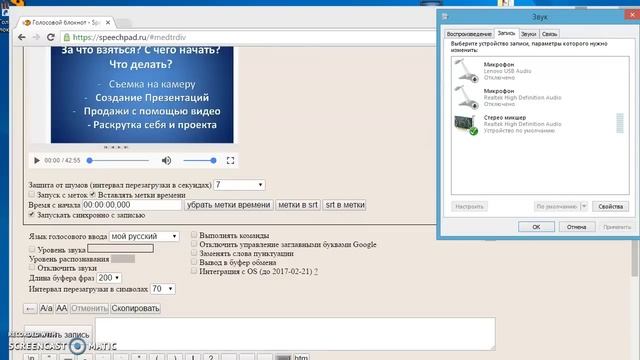Check Отключить звуки option

pos(32,267)
